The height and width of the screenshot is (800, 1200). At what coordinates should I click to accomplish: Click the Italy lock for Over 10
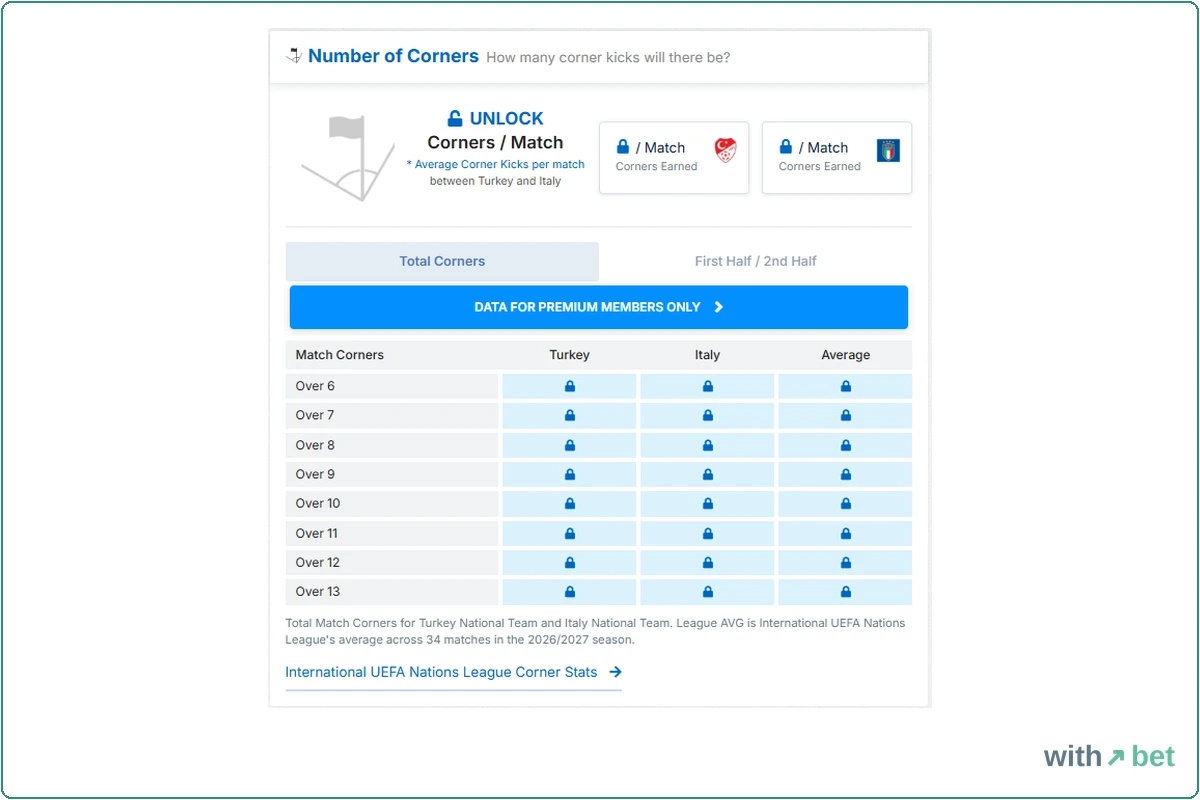708,503
